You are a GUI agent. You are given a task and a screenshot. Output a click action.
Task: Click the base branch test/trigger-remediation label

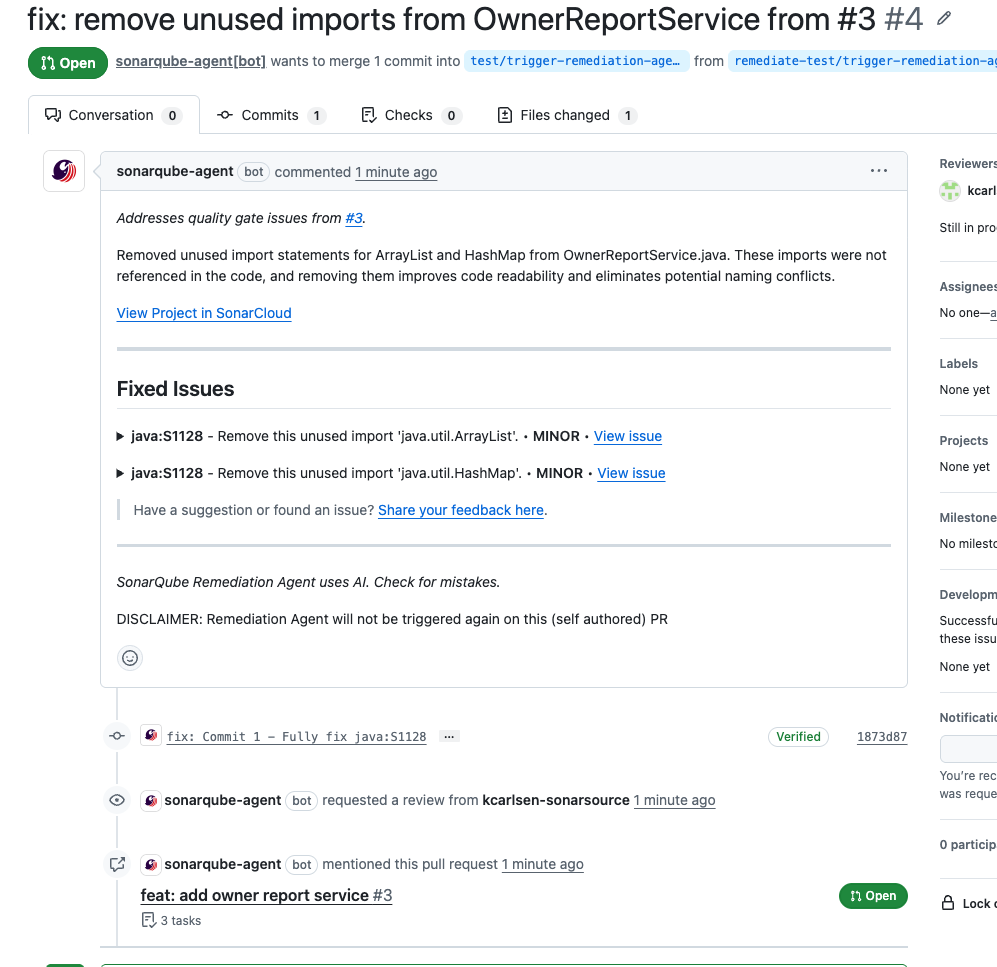coord(577,61)
